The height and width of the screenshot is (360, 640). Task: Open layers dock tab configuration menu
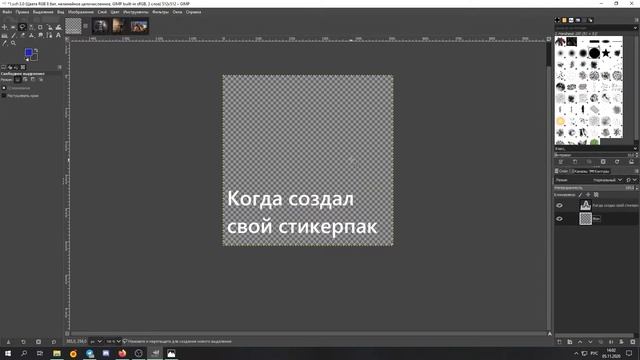point(636,171)
